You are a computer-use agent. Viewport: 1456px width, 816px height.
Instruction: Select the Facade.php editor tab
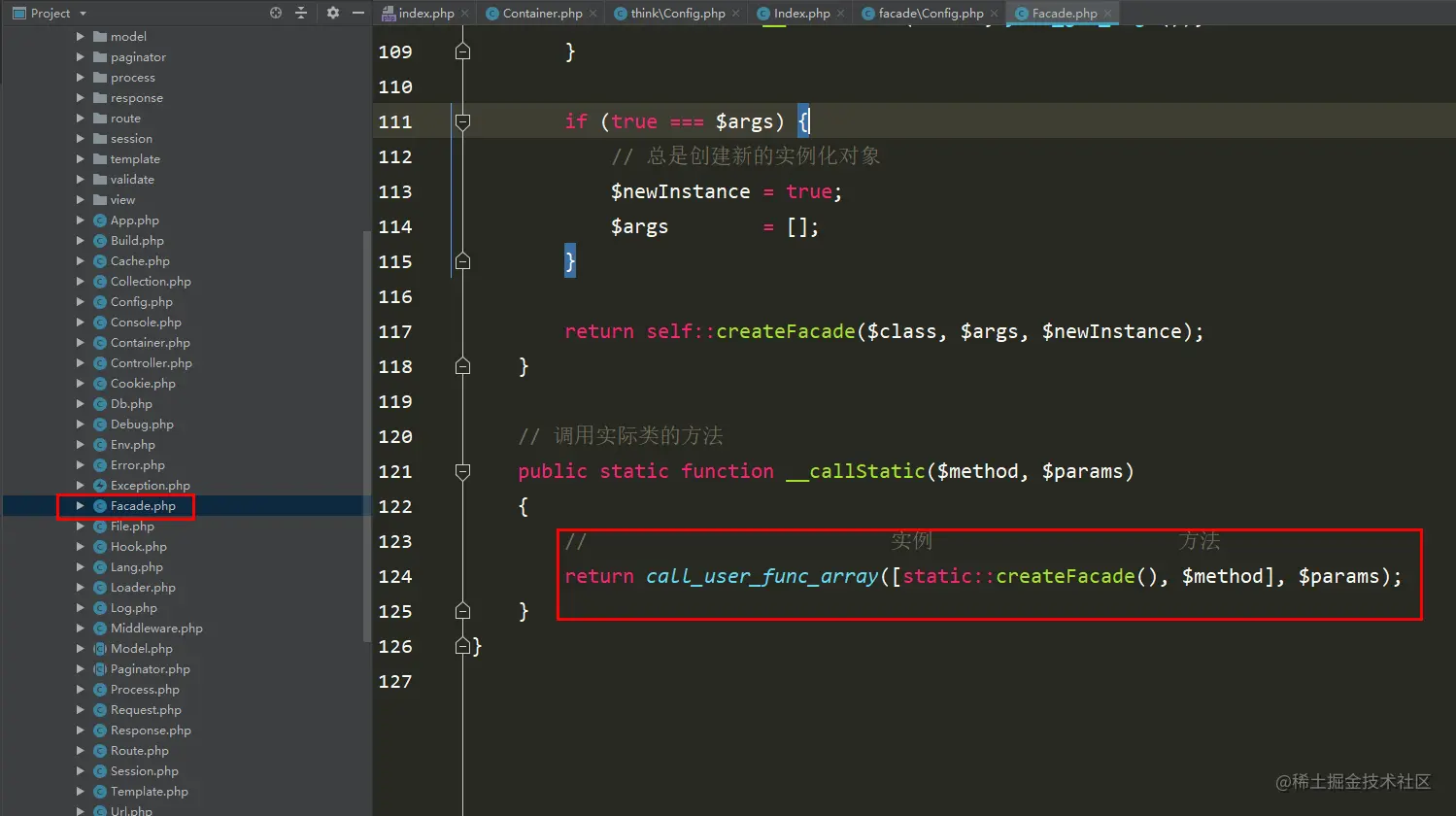tap(1065, 13)
